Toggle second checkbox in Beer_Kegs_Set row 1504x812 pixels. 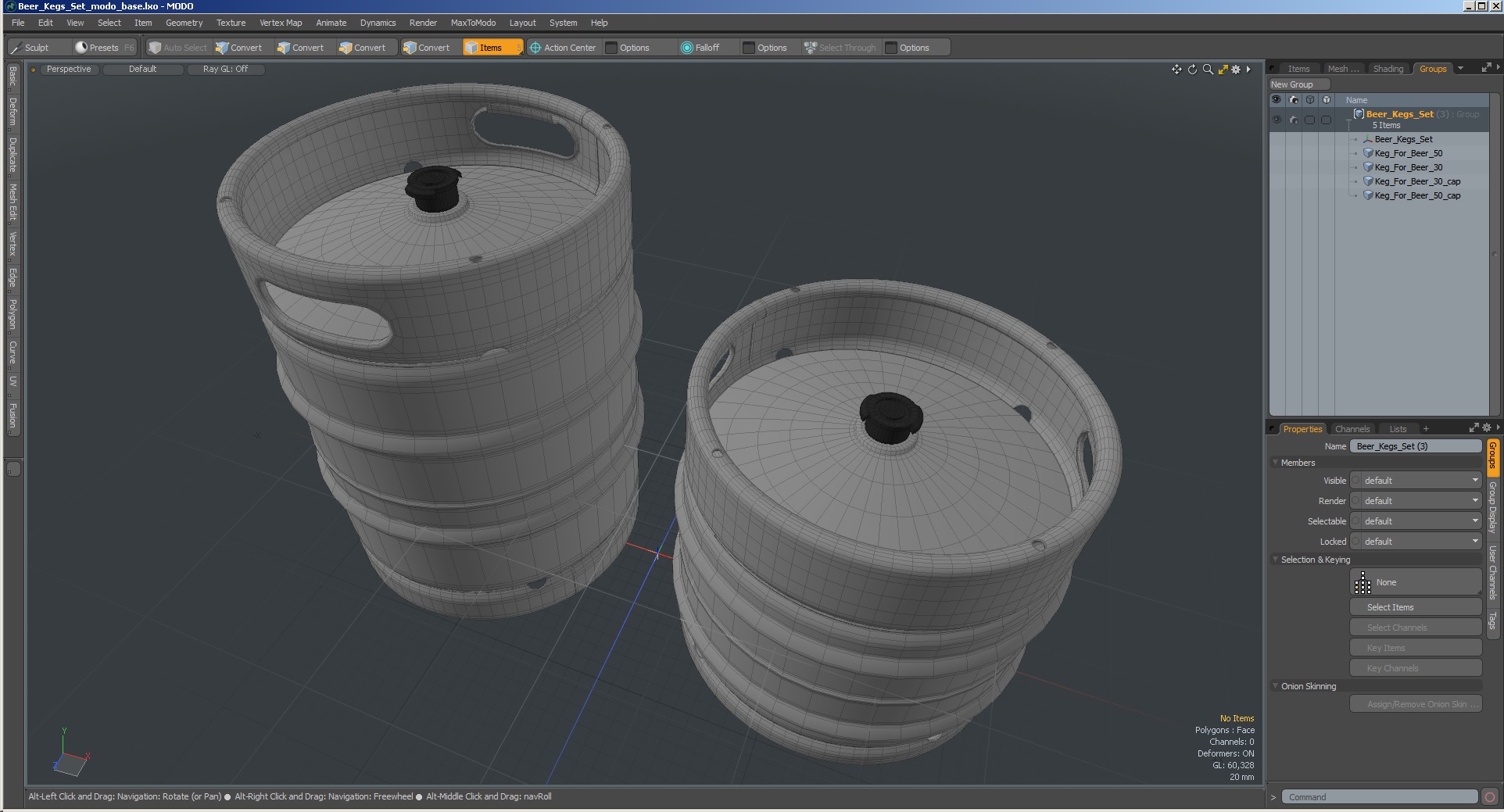1327,120
